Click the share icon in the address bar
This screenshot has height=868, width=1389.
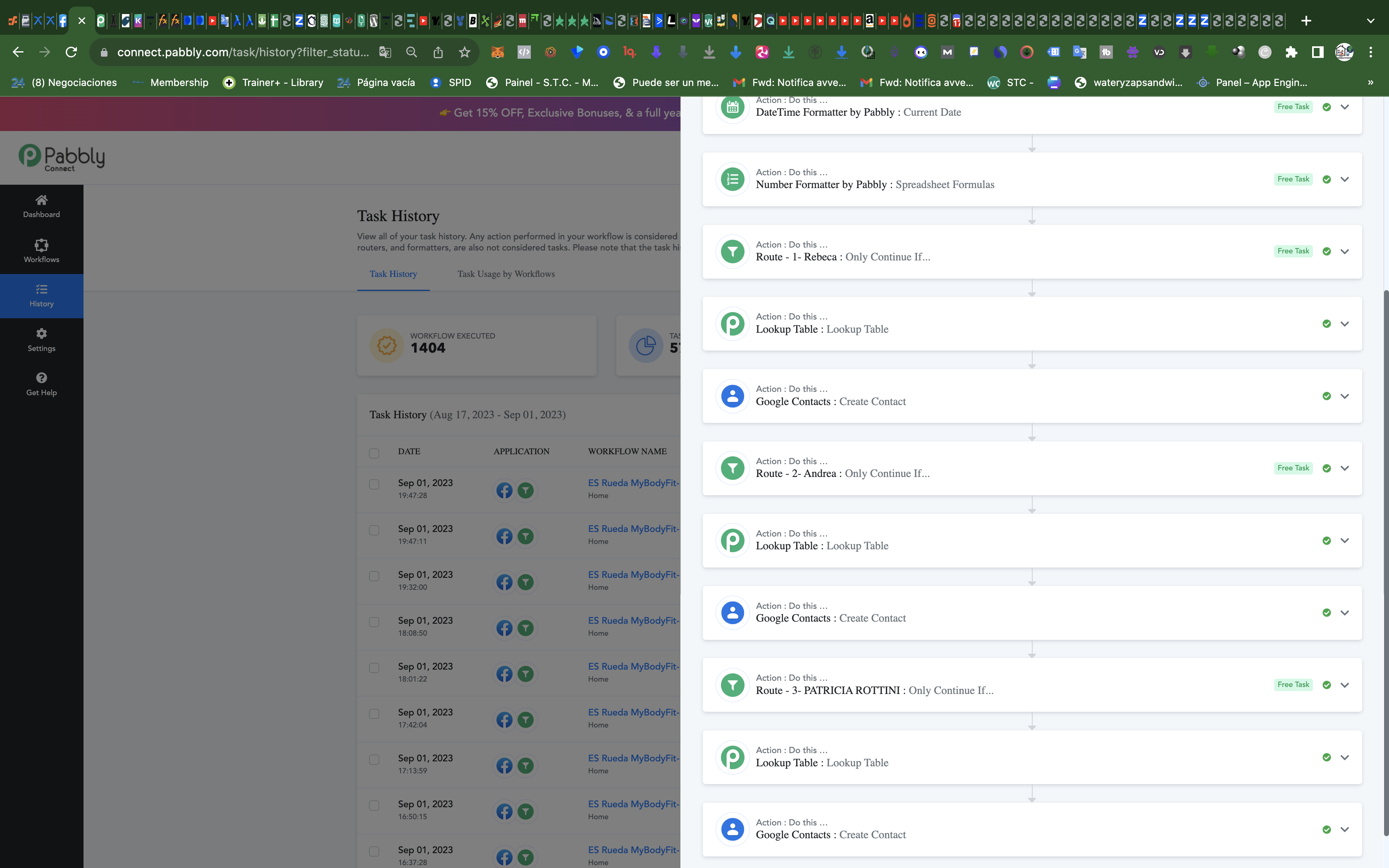click(x=438, y=52)
